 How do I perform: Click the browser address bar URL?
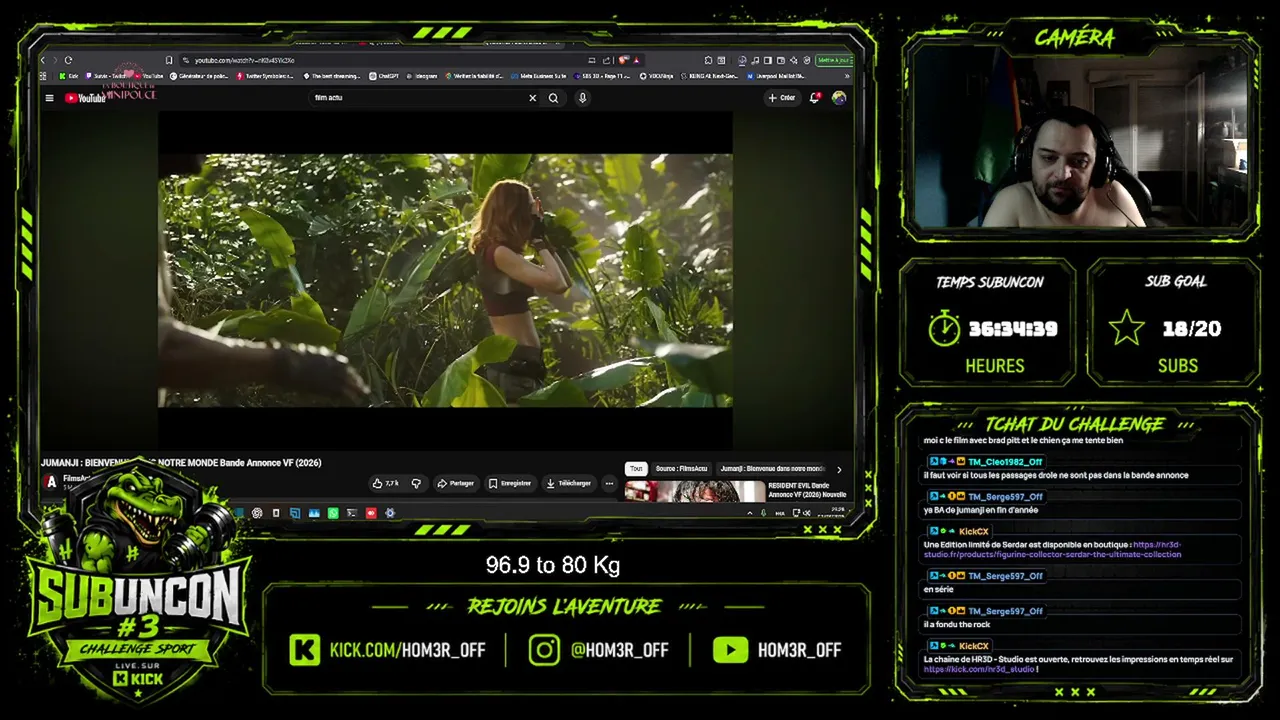pyautogui.click(x=244, y=60)
